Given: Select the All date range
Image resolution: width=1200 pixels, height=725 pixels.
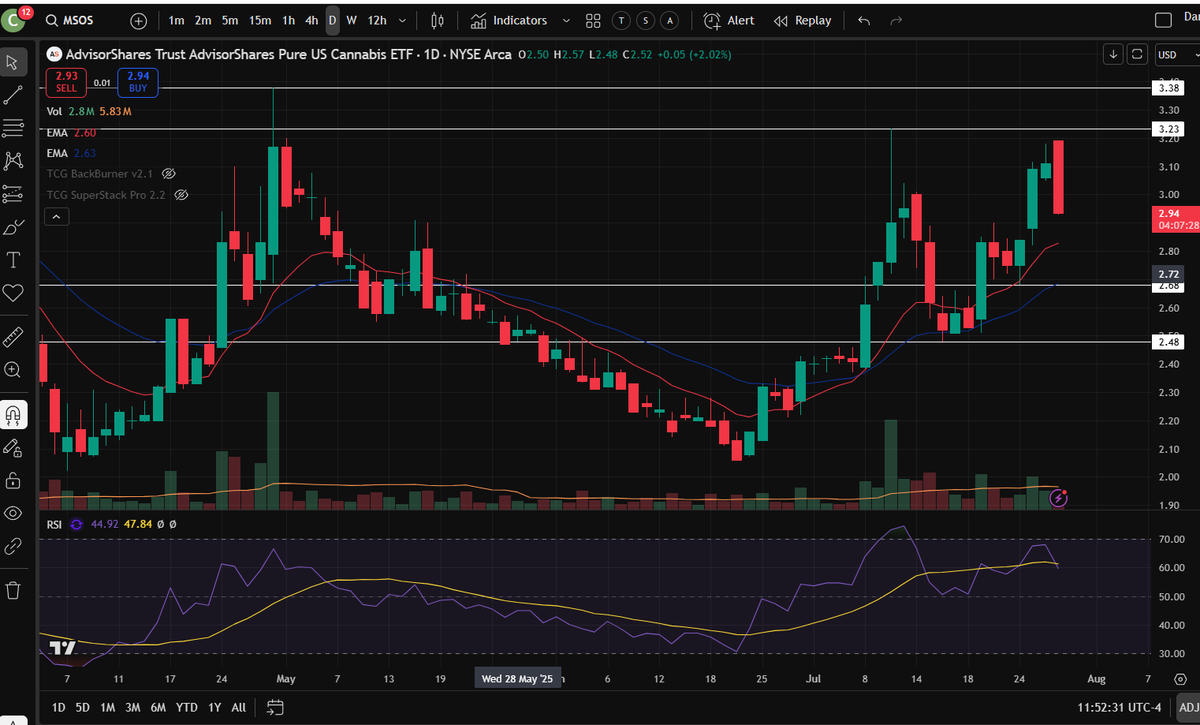Looking at the screenshot, I should (238, 707).
